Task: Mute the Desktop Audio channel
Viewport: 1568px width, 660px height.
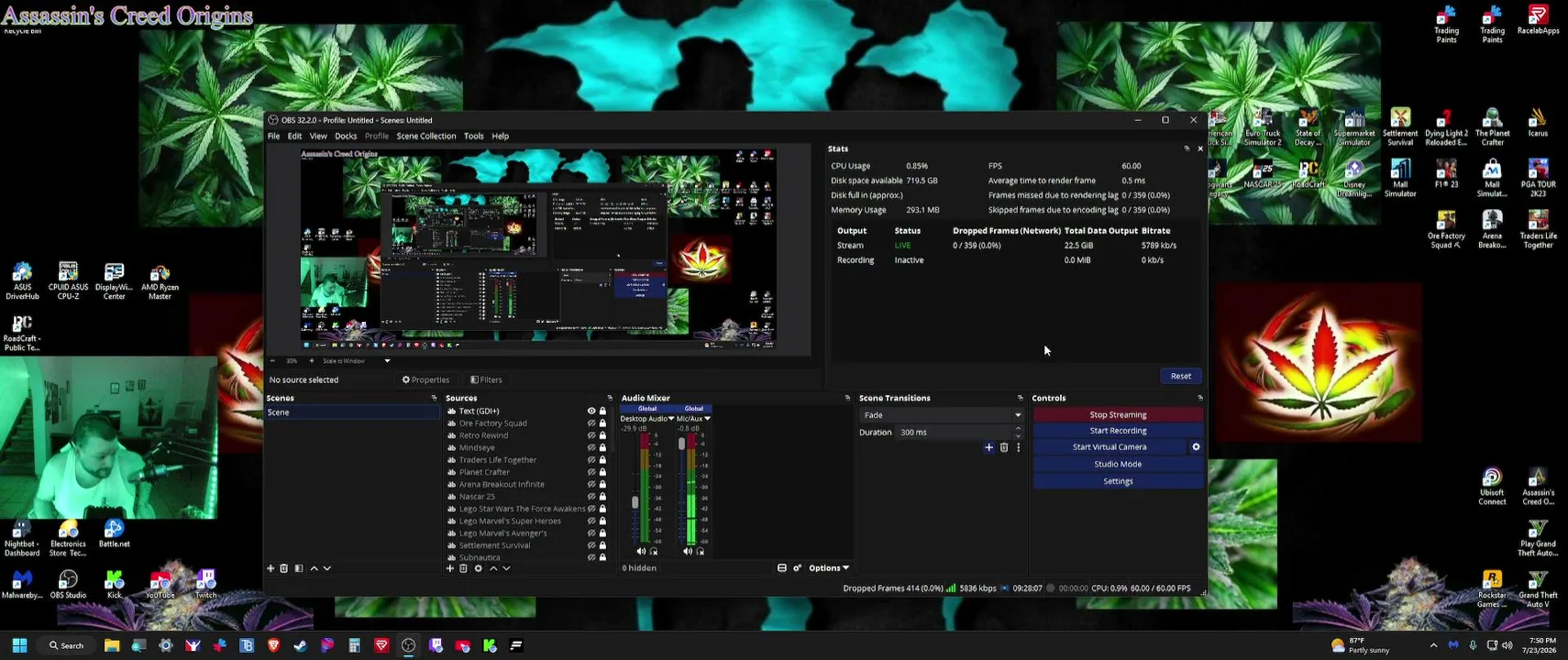Action: 641,551
